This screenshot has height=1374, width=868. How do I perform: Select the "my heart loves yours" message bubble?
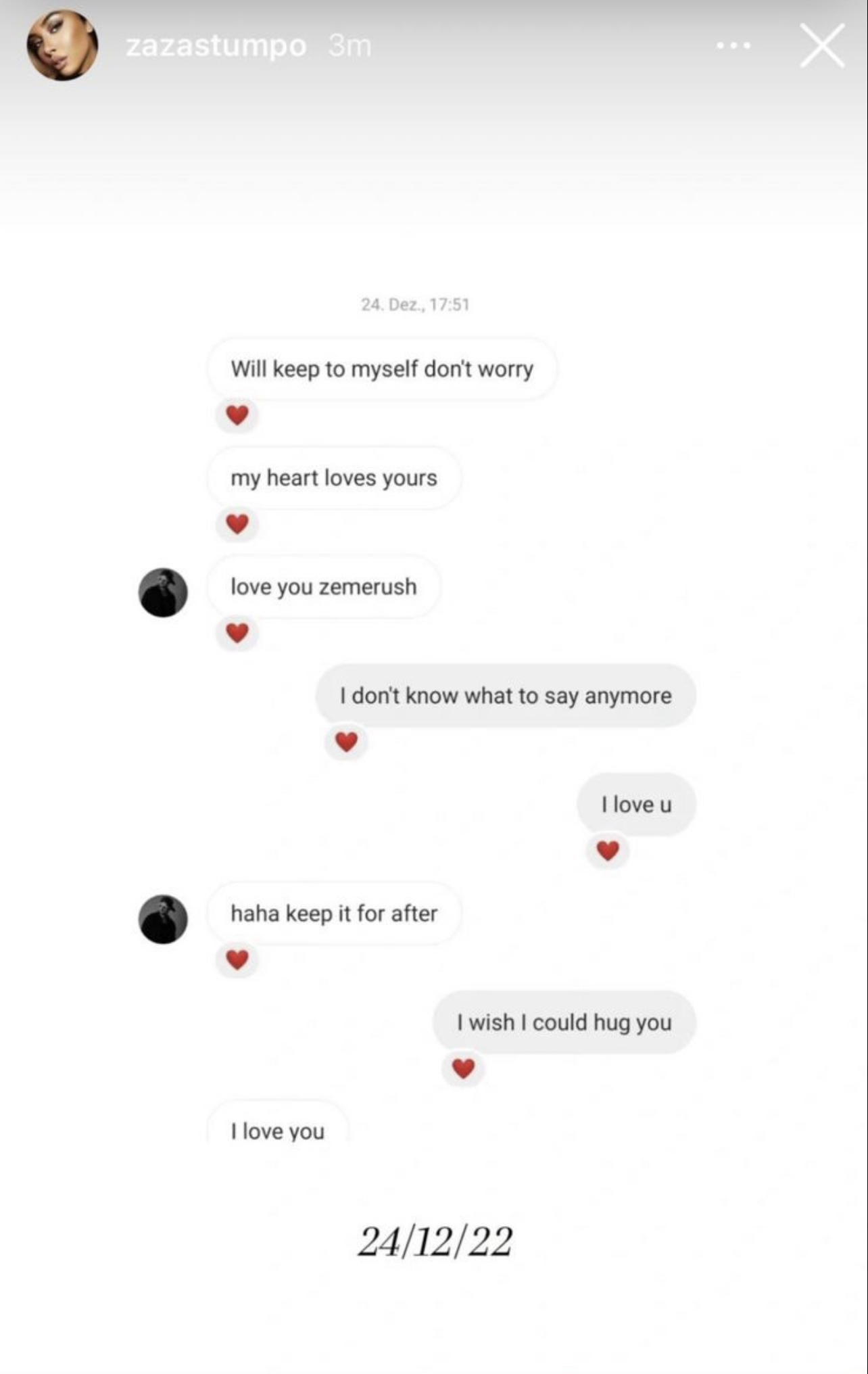334,478
